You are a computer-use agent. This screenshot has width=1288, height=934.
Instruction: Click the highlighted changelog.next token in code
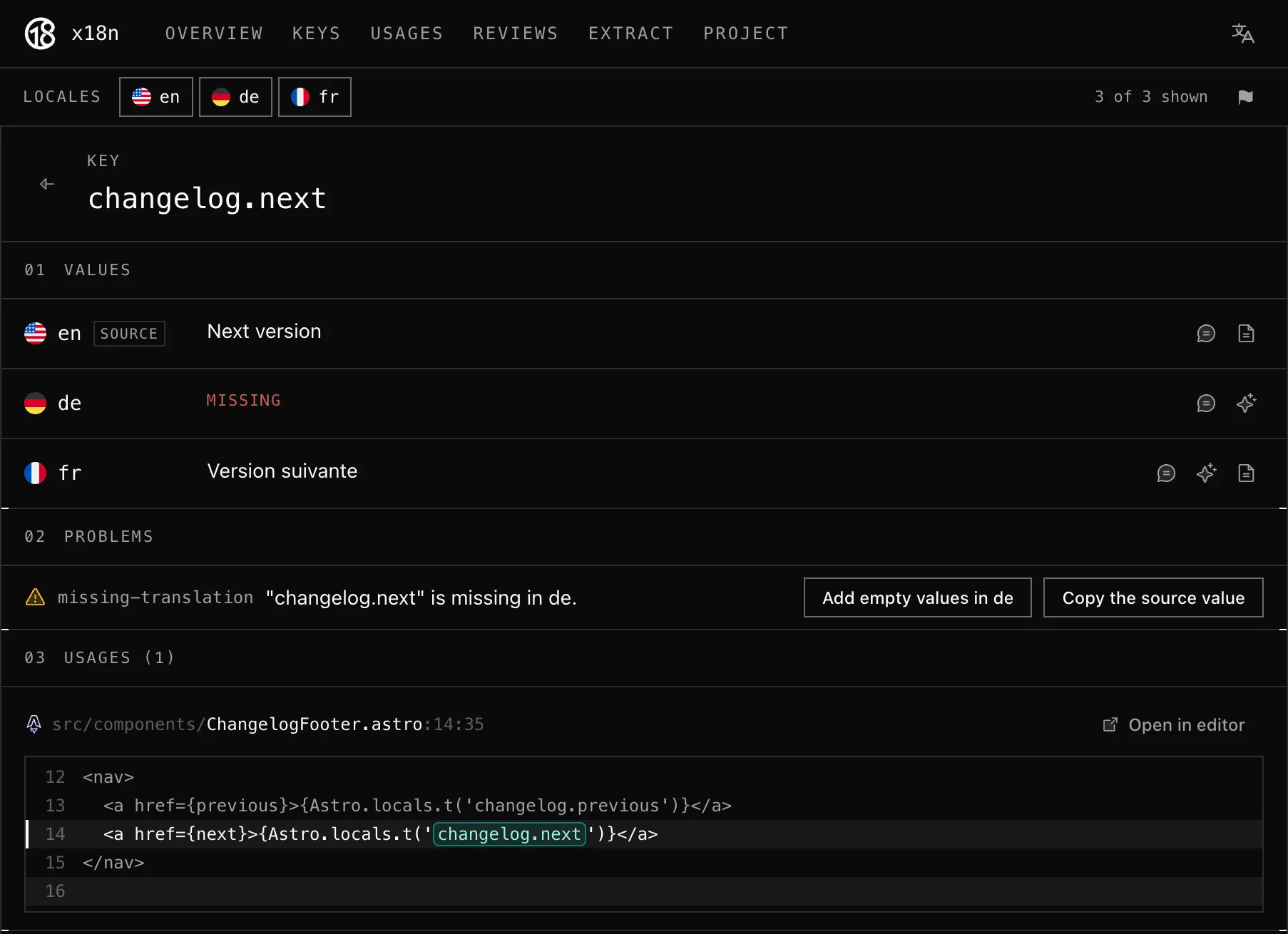click(x=509, y=834)
